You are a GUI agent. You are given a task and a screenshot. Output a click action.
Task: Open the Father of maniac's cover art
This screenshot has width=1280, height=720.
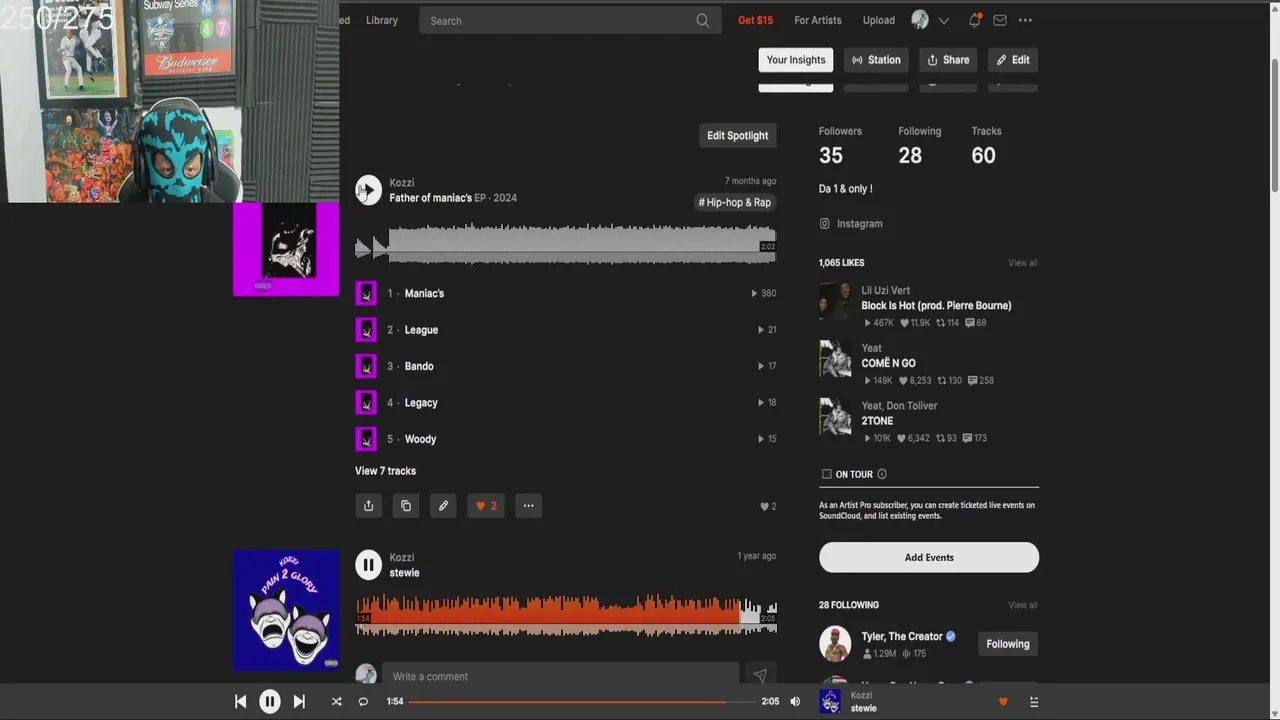coord(286,249)
